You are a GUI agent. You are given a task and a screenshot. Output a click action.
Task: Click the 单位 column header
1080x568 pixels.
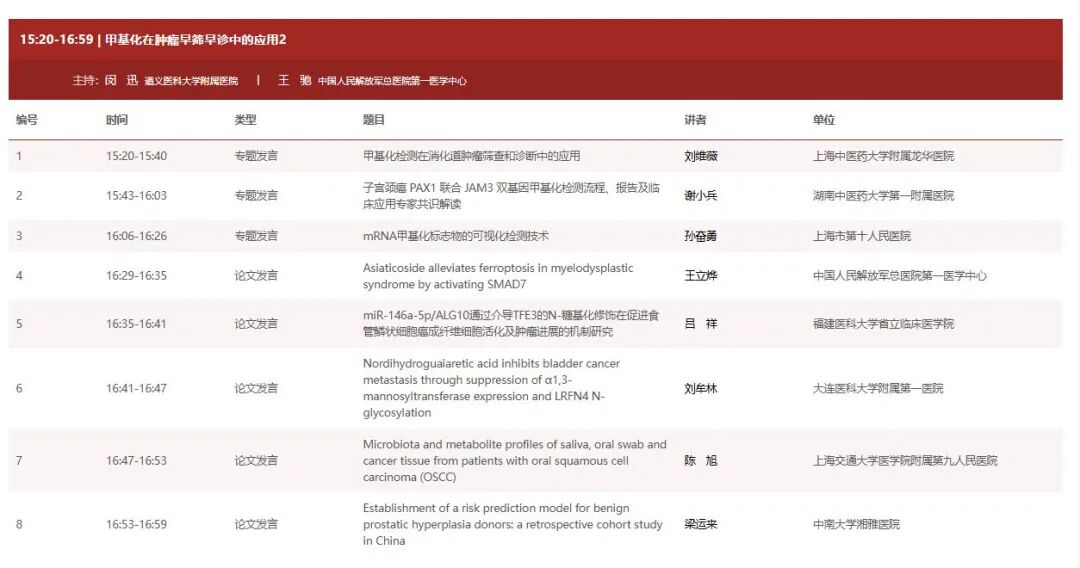point(824,120)
